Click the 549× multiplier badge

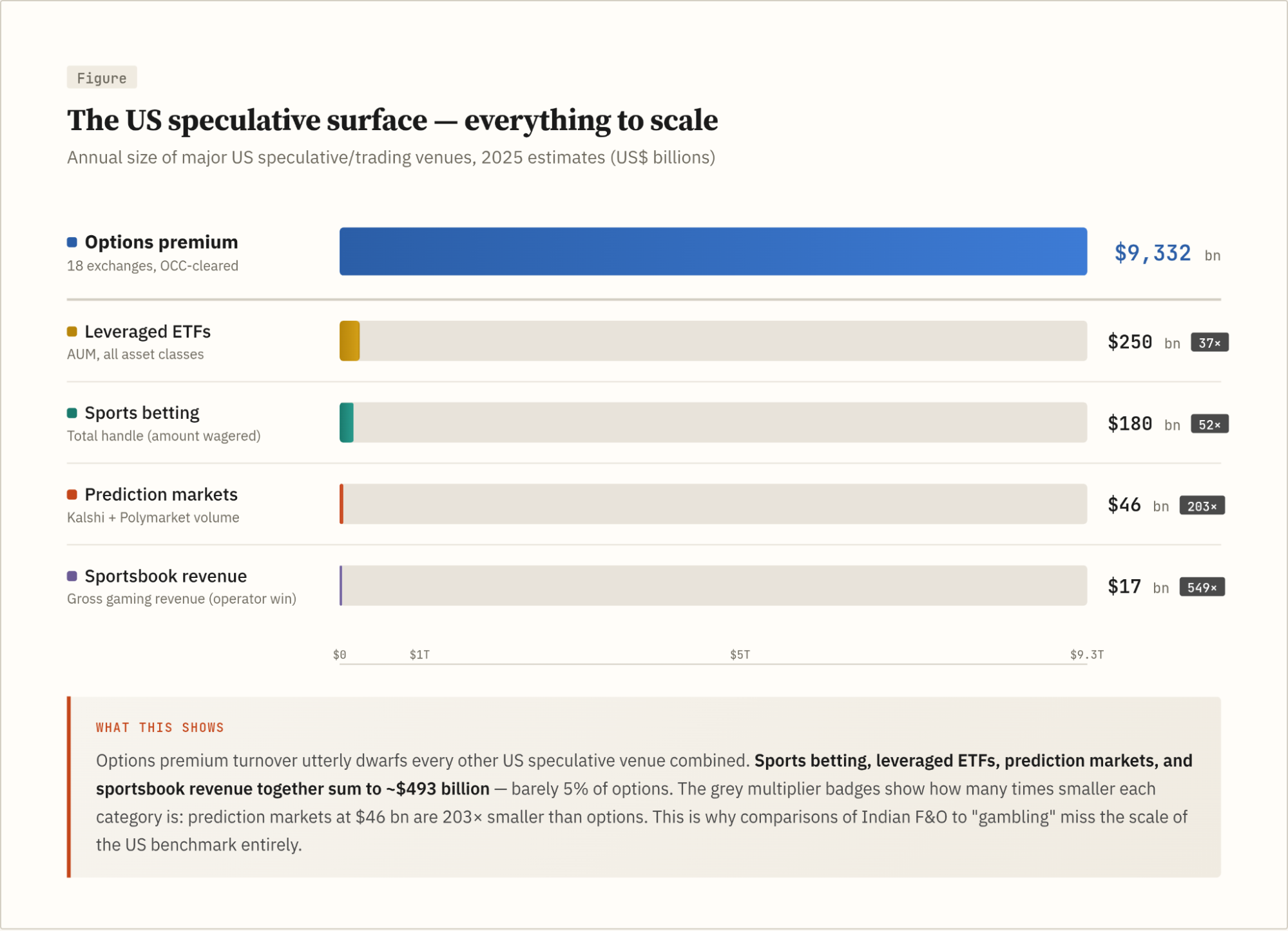coord(1201,588)
